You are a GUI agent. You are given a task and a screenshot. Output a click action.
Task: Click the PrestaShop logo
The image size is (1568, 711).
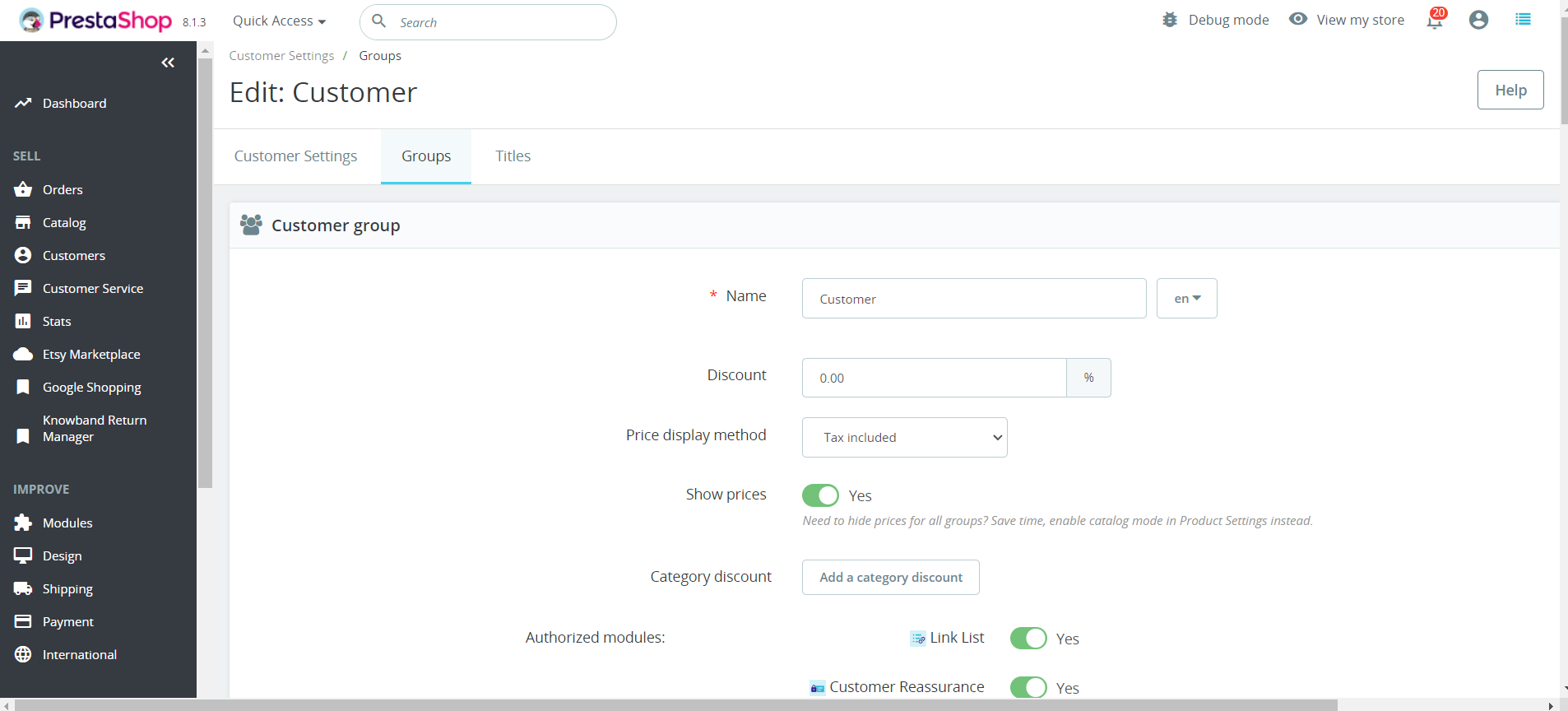pyautogui.click(x=95, y=20)
